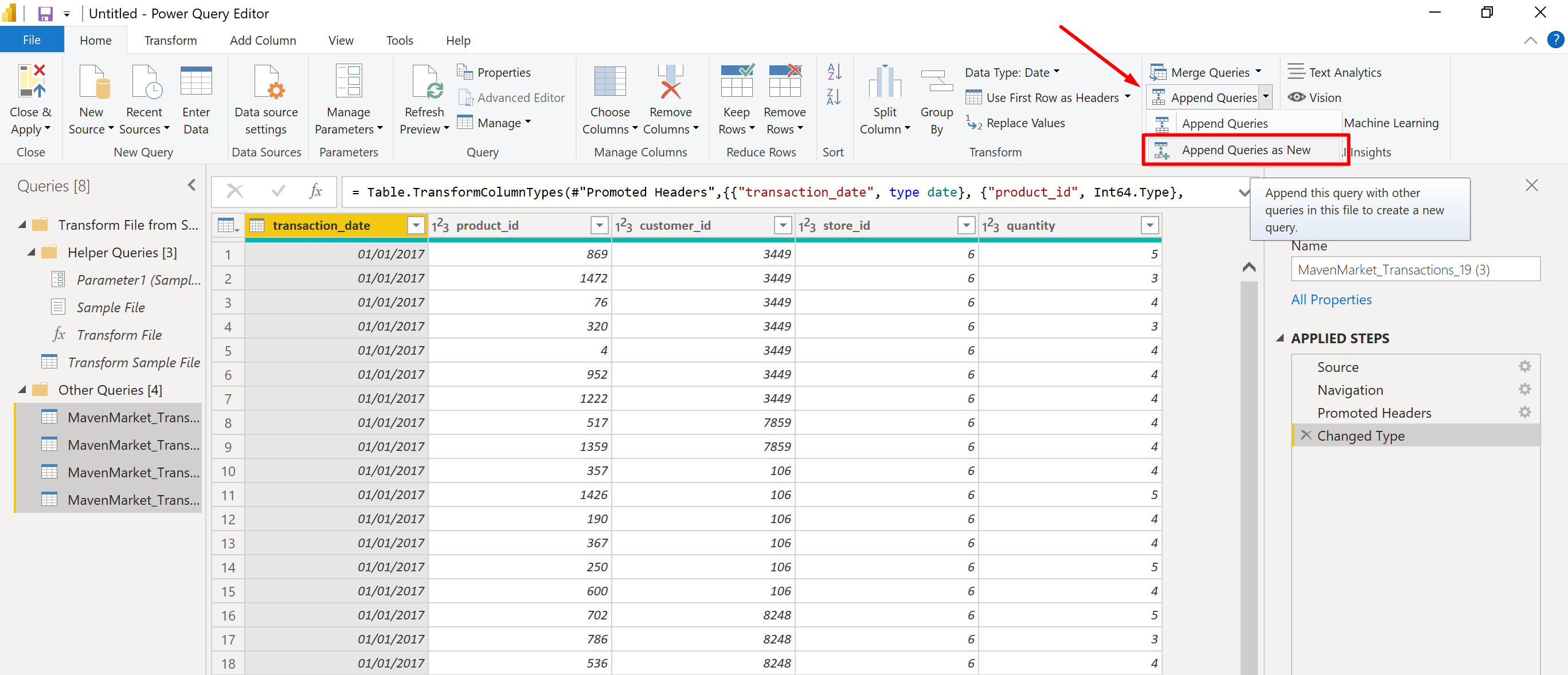
Task: Open transaction_date column filter dropdown
Action: tap(416, 226)
